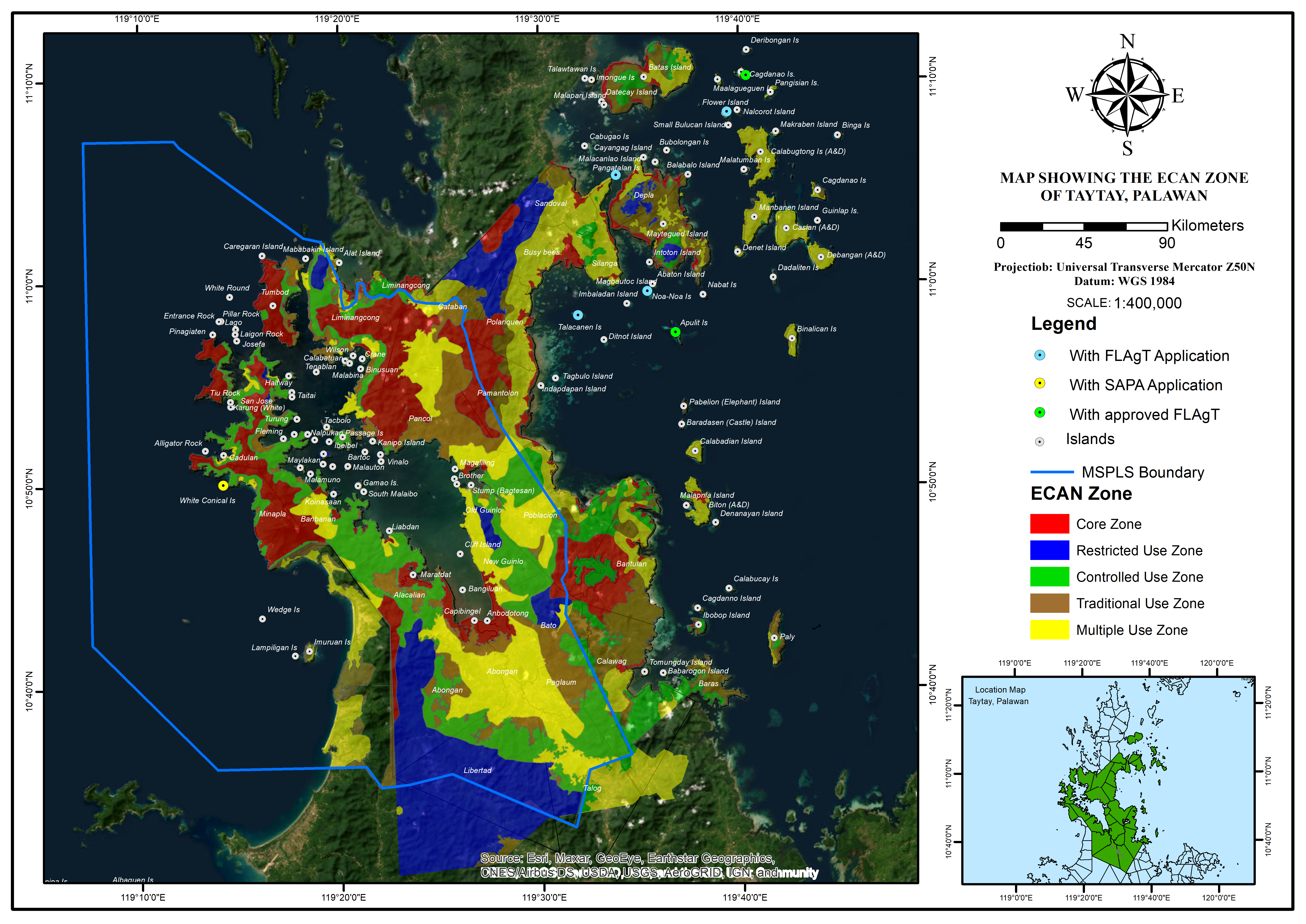Click the Pabelion (Elephant) Island label
1306x924 pixels.
734,402
